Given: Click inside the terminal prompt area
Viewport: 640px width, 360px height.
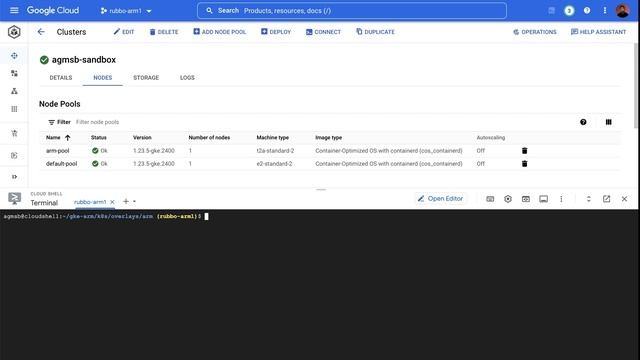Looking at the screenshot, I should tap(320, 284).
